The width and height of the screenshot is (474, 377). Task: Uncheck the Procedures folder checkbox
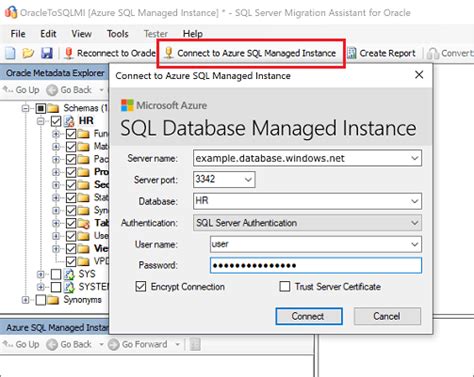[71, 172]
